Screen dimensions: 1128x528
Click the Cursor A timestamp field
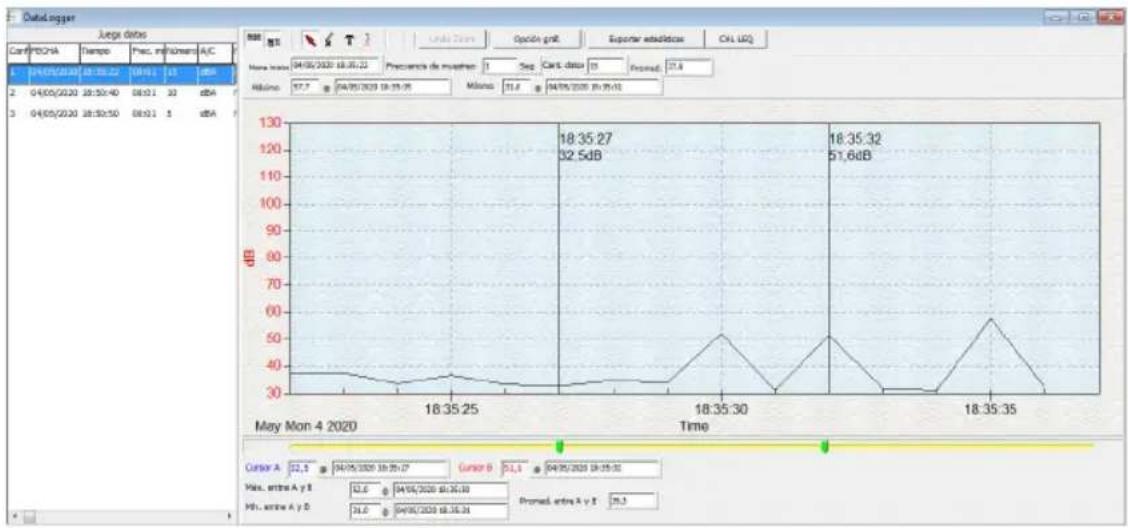pos(390,468)
